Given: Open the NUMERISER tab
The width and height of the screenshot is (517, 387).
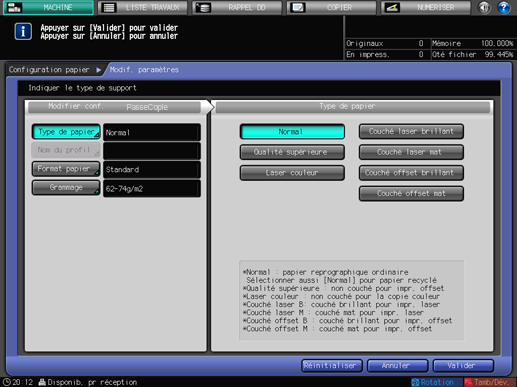Looking at the screenshot, I should tap(426, 7).
